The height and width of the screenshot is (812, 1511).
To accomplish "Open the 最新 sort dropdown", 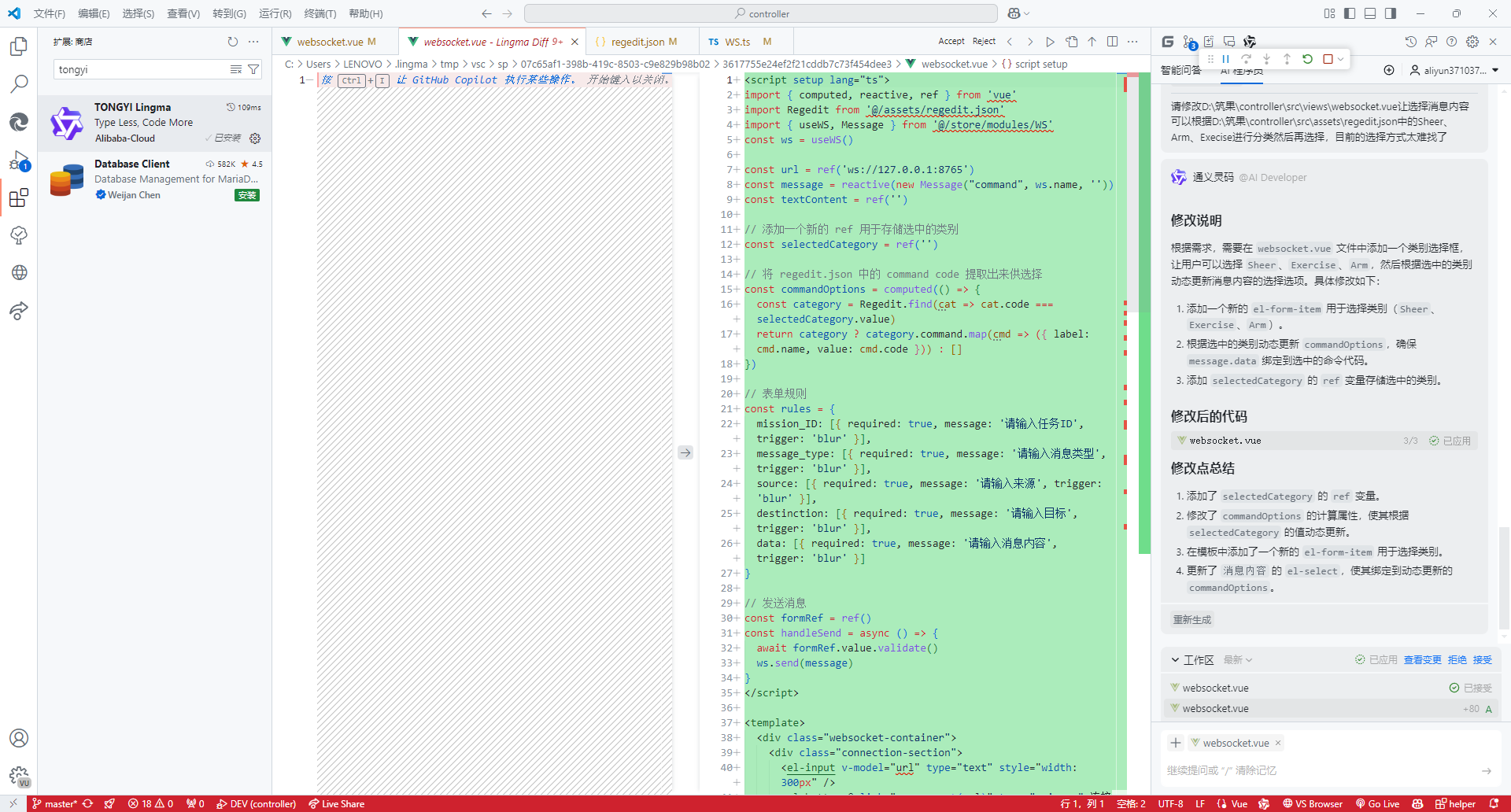I will [1237, 660].
